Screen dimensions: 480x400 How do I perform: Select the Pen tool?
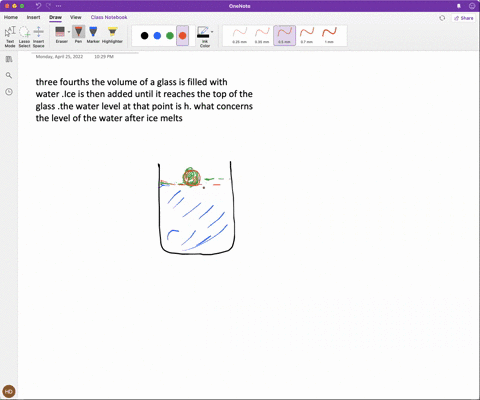(78, 35)
